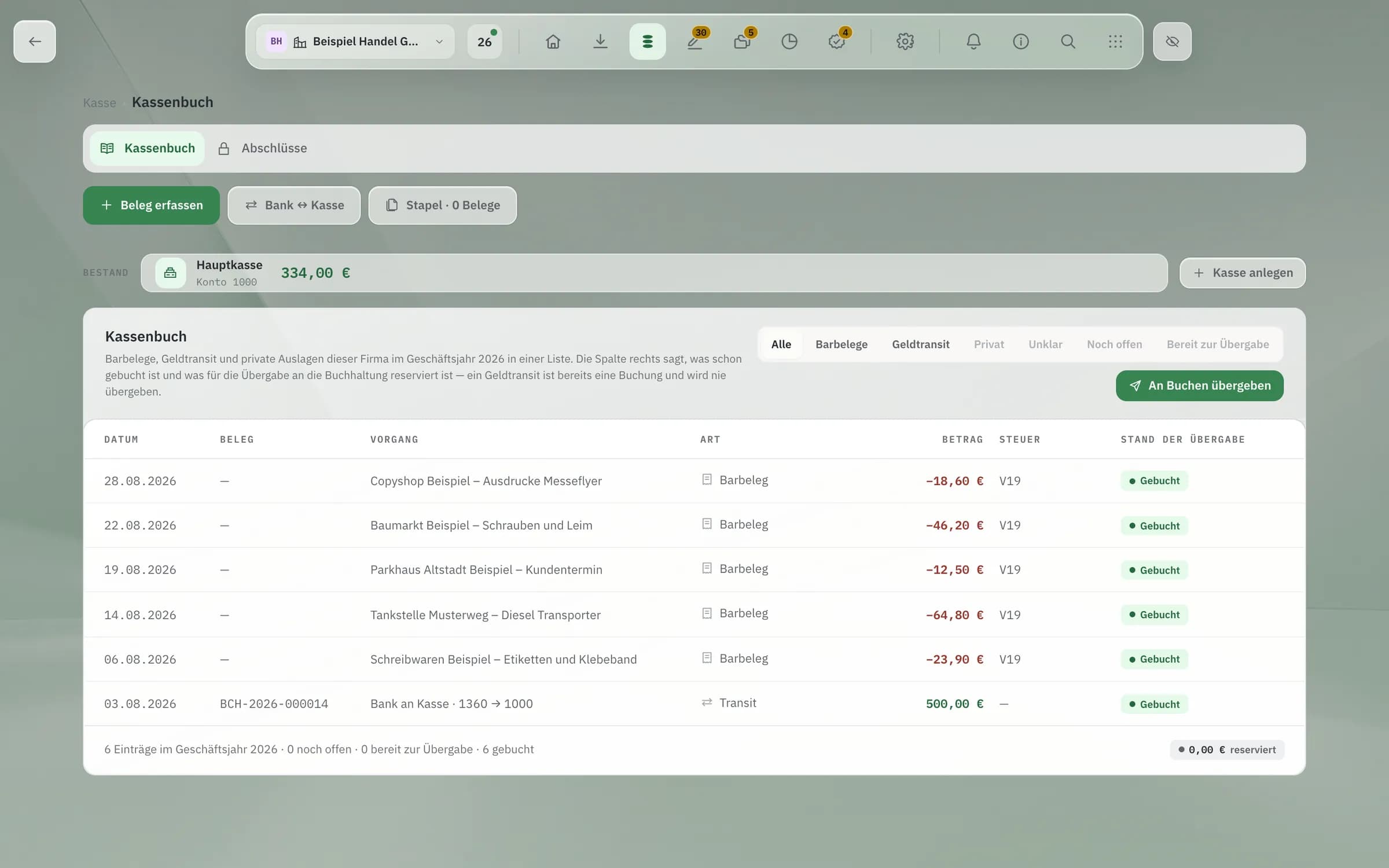Open the apps grid icon
The width and height of the screenshot is (1389, 868).
[1115, 42]
